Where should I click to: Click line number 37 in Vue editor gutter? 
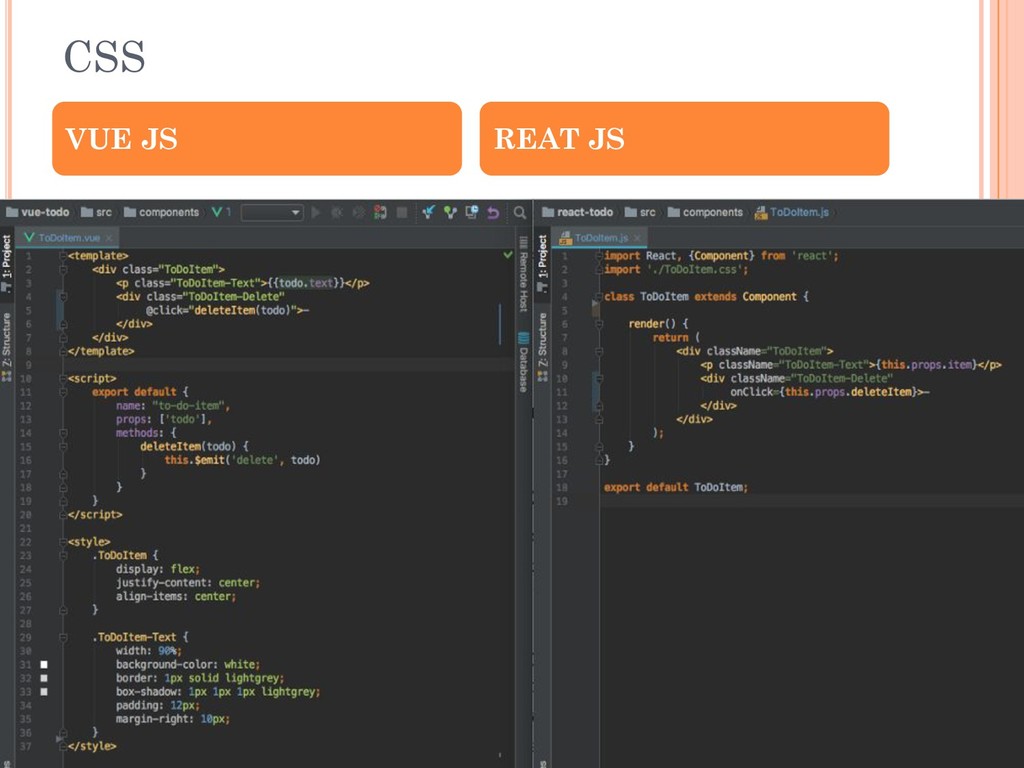click(x=25, y=746)
